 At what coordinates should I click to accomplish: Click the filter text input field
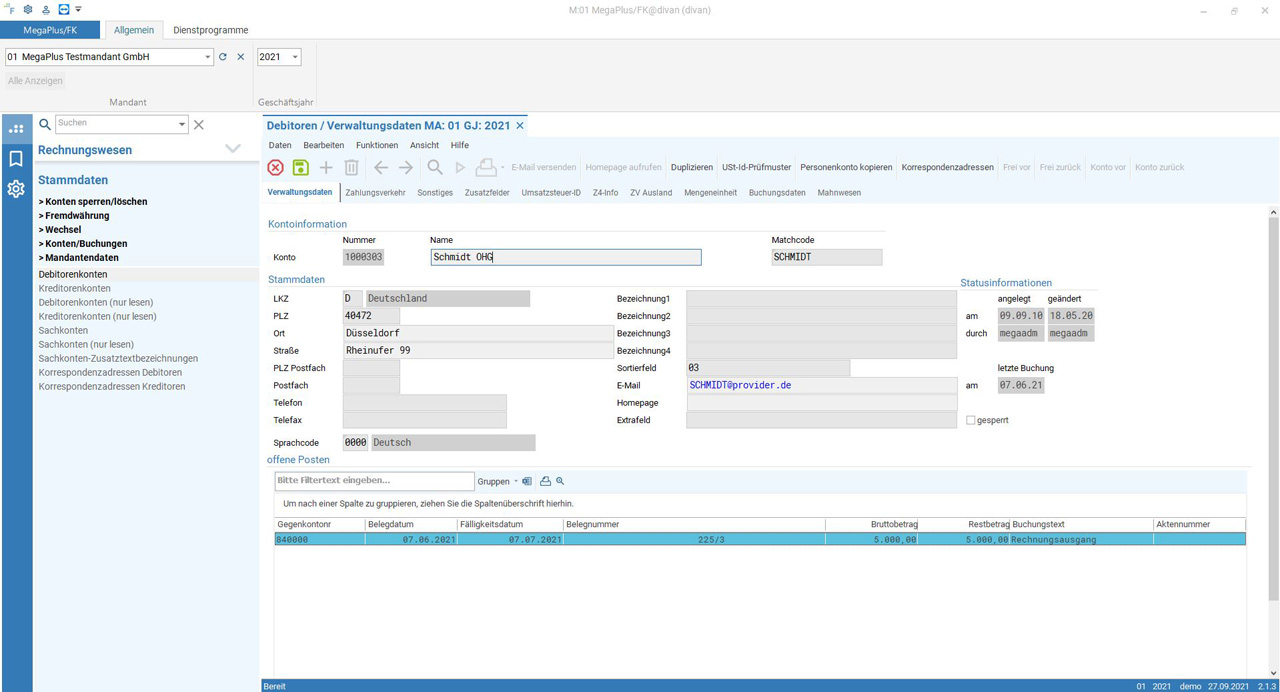coord(374,481)
